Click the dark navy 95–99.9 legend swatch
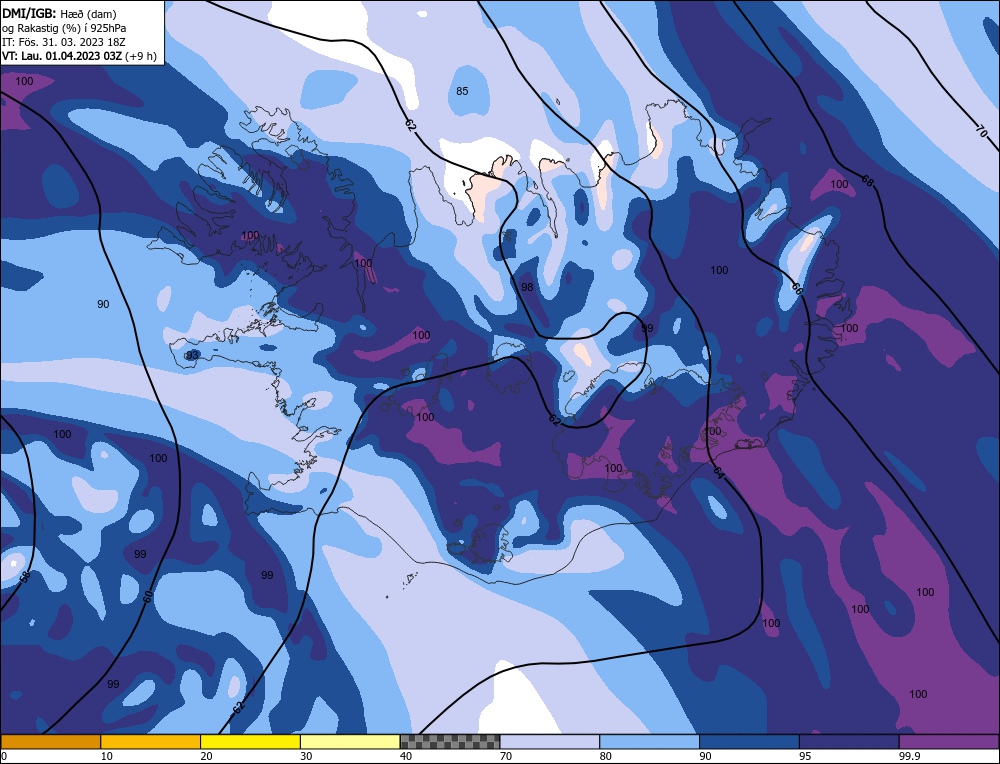This screenshot has height=764, width=1000. click(x=849, y=741)
